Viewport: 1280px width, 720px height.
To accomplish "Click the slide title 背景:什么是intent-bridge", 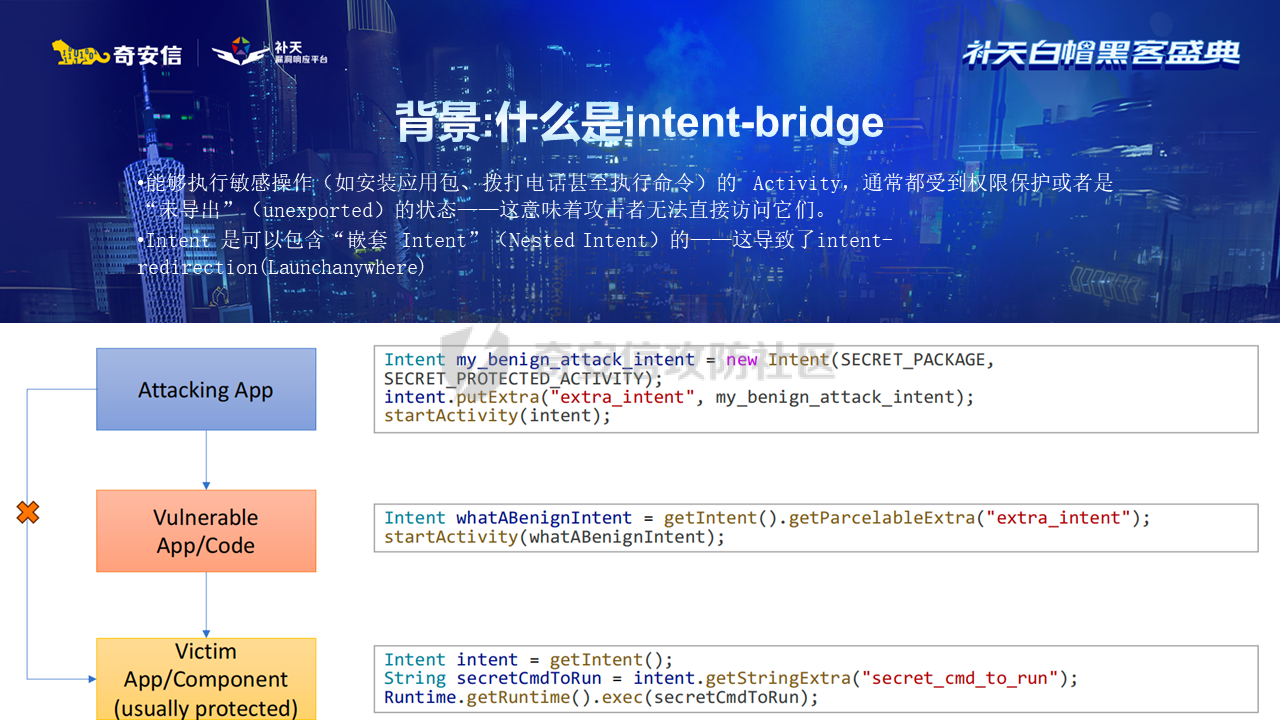I will pyautogui.click(x=640, y=122).
